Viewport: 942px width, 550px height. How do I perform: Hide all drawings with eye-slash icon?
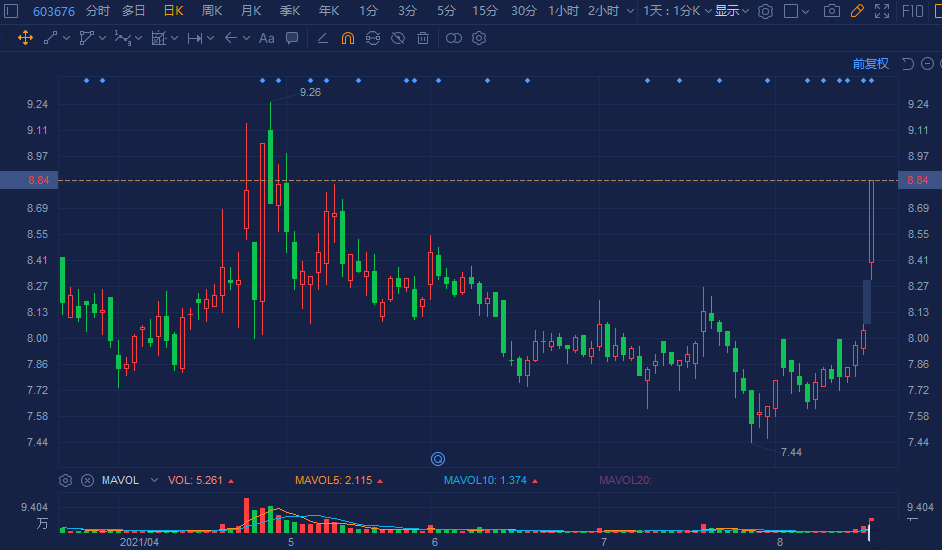(398, 38)
